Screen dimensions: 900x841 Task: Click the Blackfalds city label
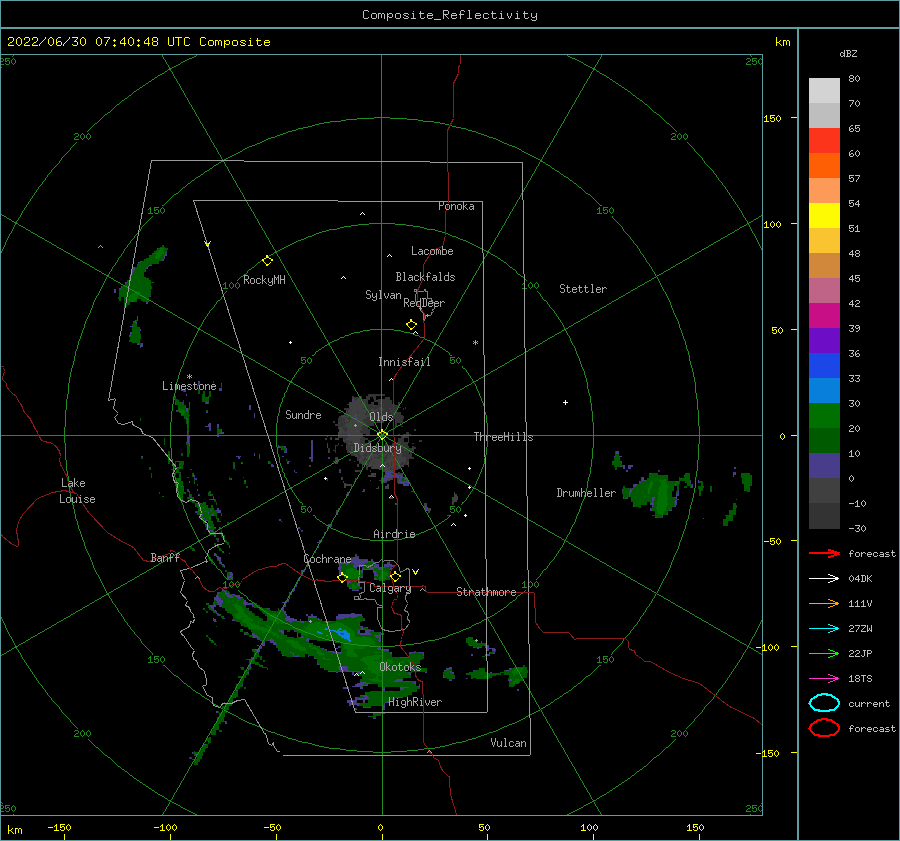tap(425, 277)
